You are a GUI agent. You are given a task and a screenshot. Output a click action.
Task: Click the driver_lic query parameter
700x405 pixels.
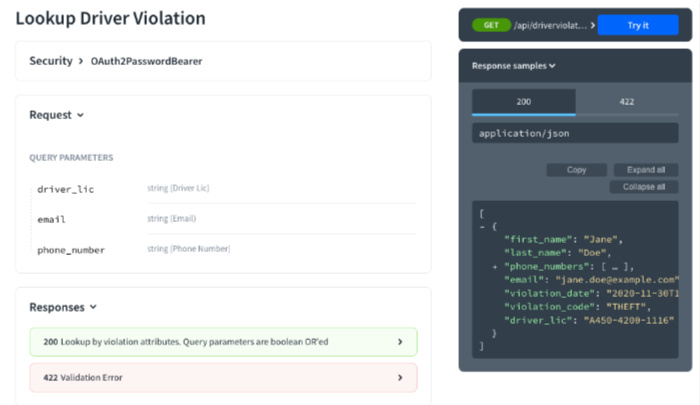(64, 188)
